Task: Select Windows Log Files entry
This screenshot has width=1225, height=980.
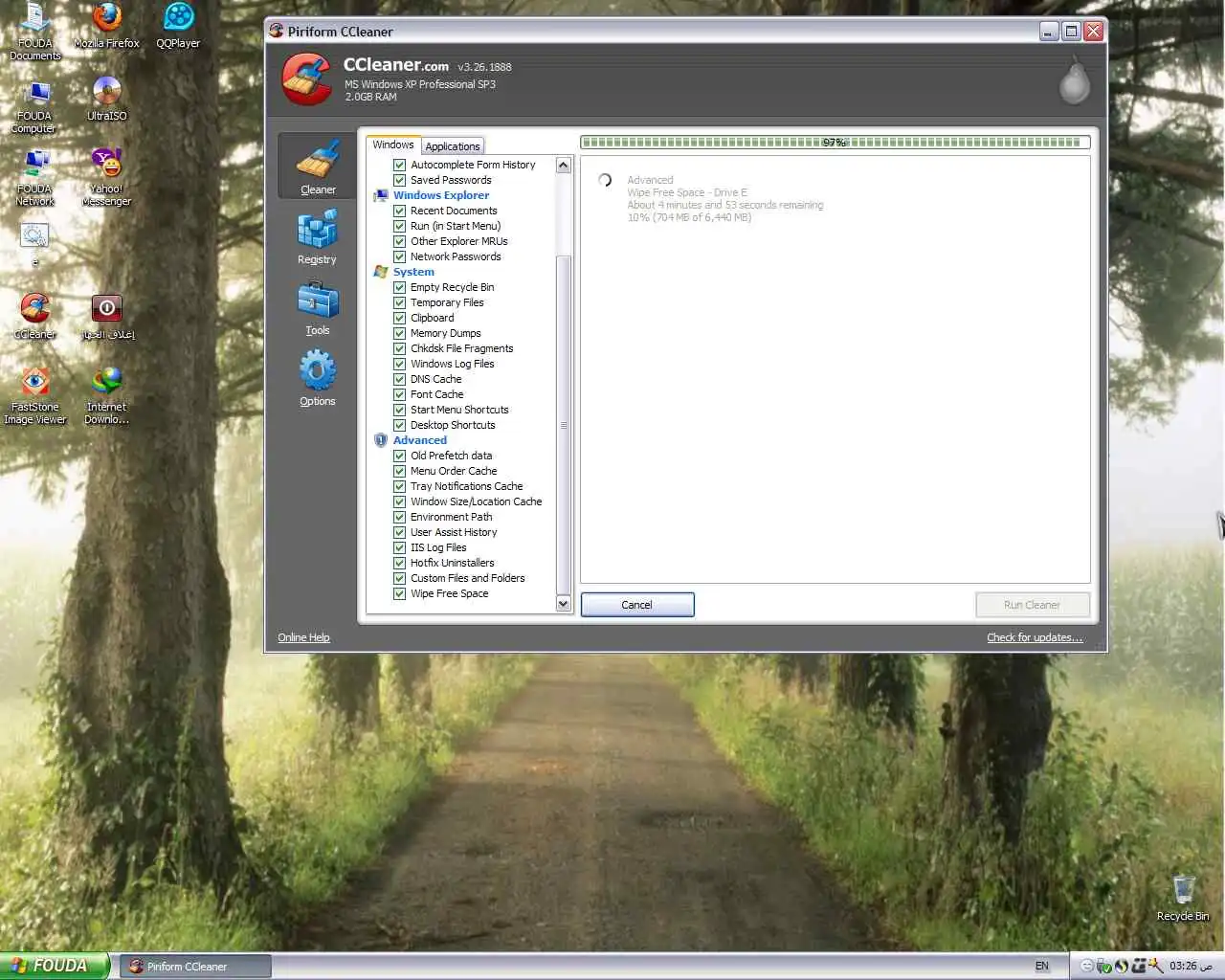Action: coord(453,364)
